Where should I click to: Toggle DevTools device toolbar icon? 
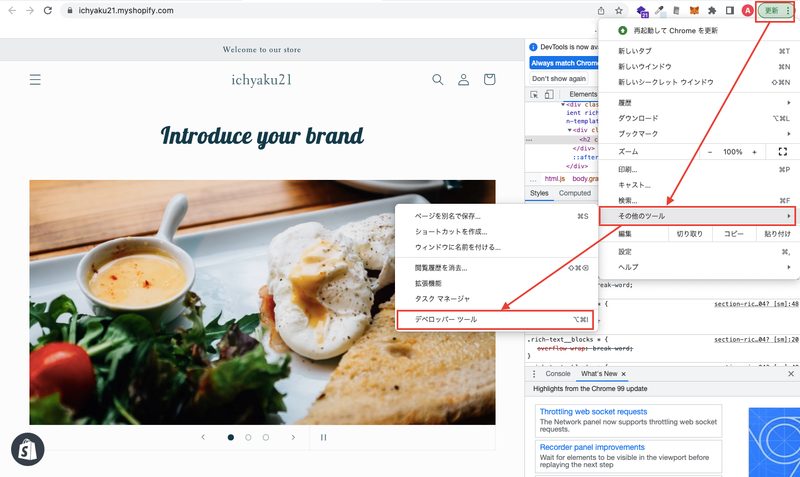tap(549, 94)
